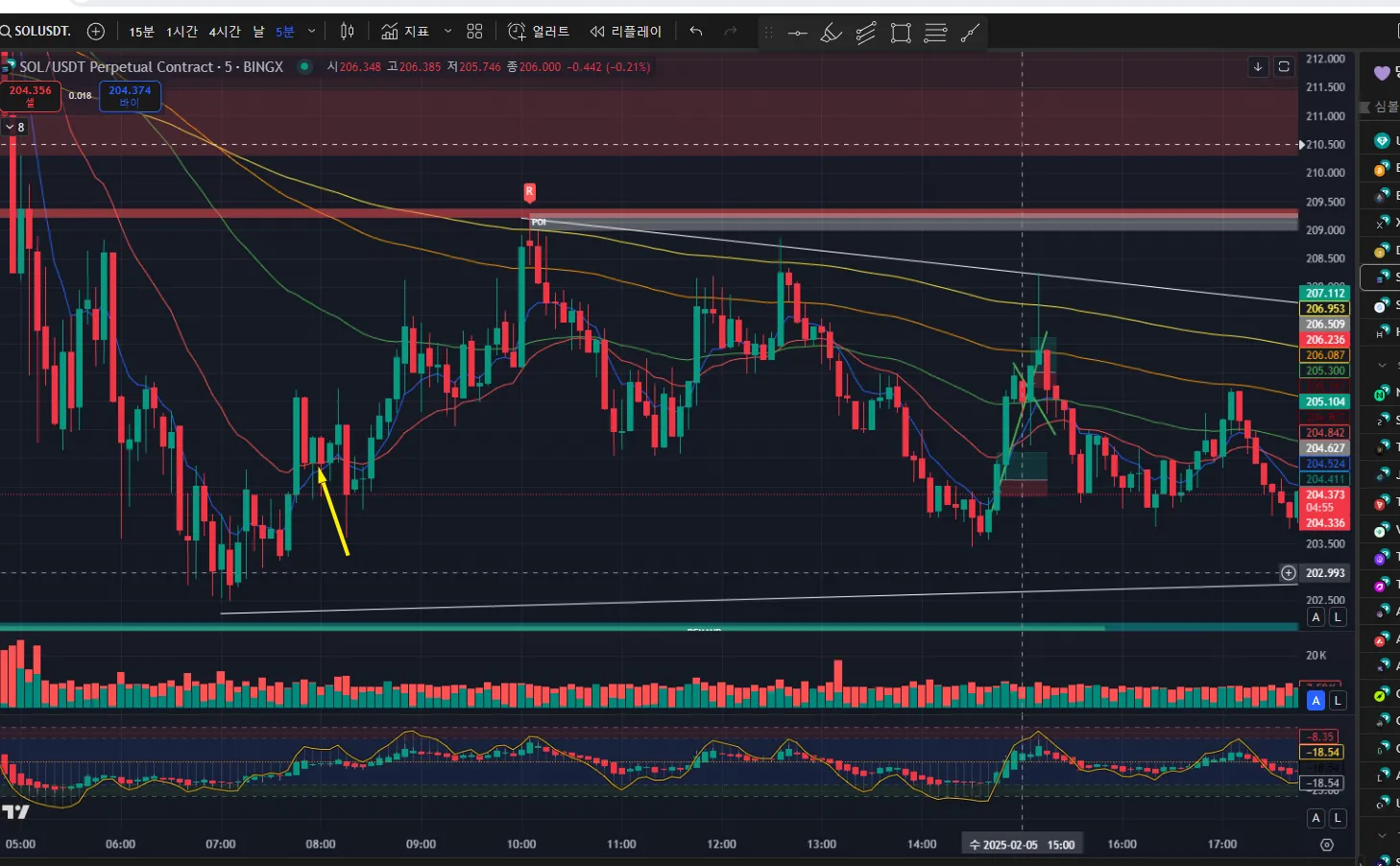Start bar replay with 리플레이 button
This screenshot has width=1400, height=866.
pyautogui.click(x=626, y=32)
